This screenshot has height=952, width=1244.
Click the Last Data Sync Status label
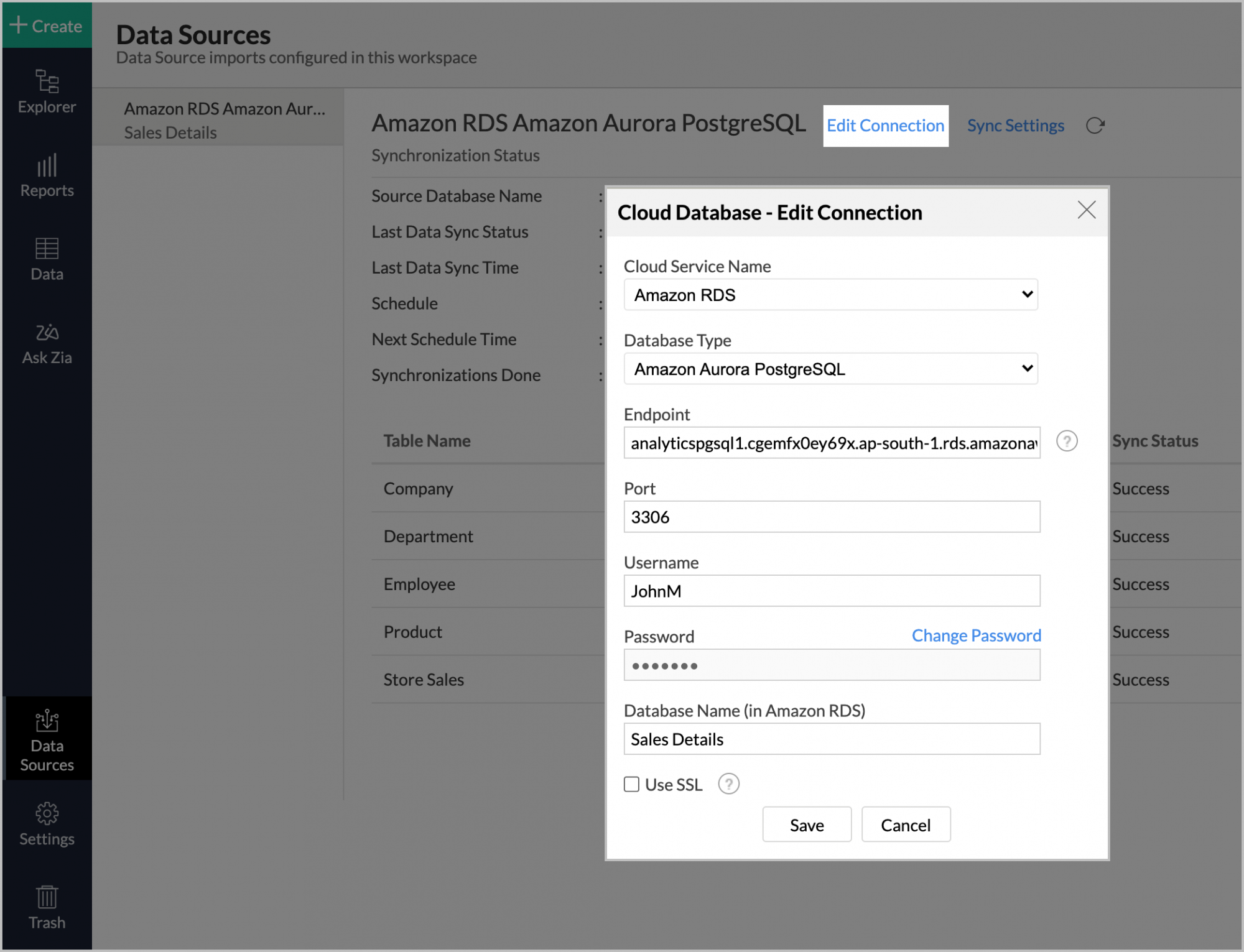(450, 232)
